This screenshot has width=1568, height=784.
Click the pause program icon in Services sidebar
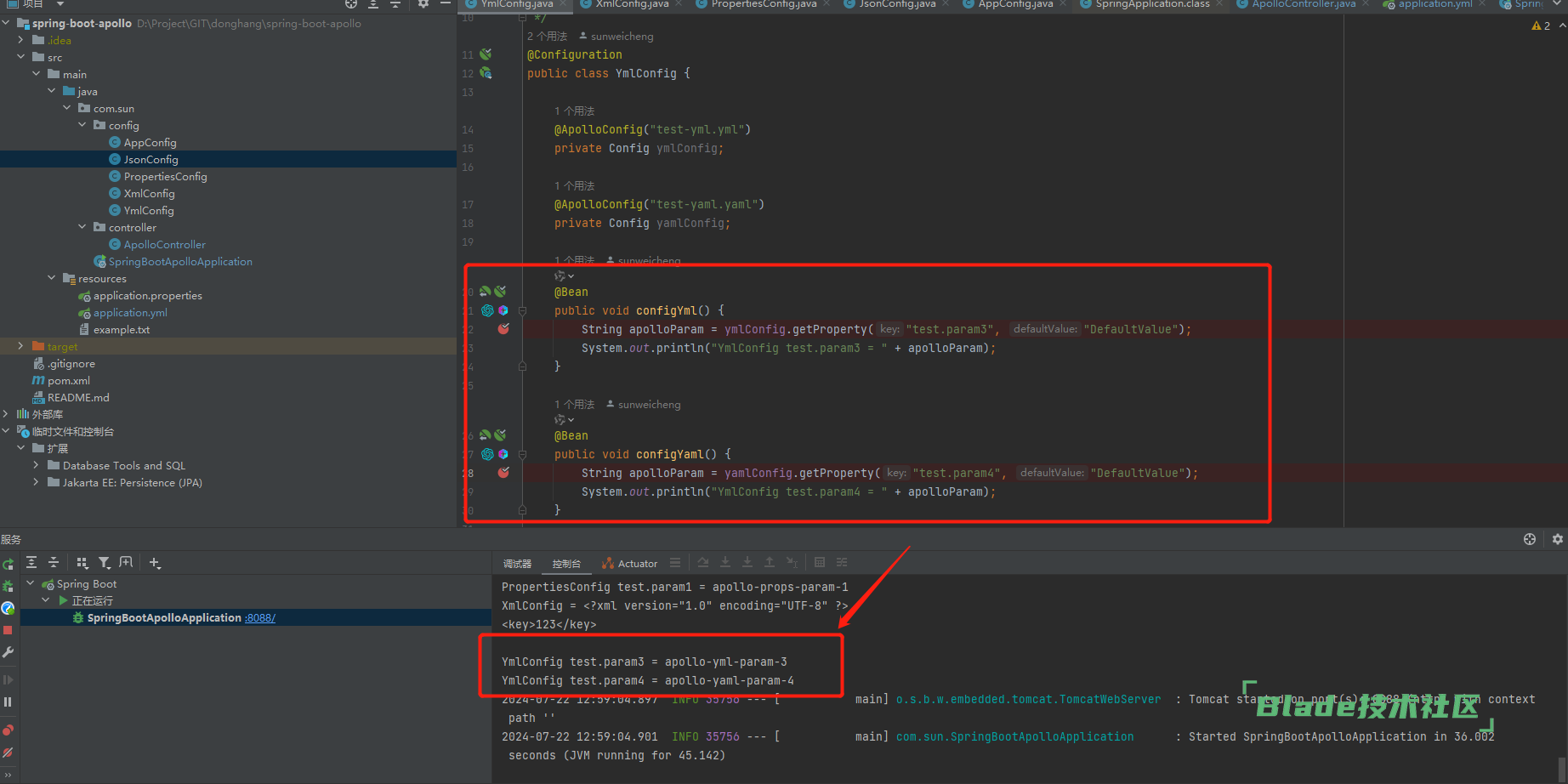click(8, 702)
